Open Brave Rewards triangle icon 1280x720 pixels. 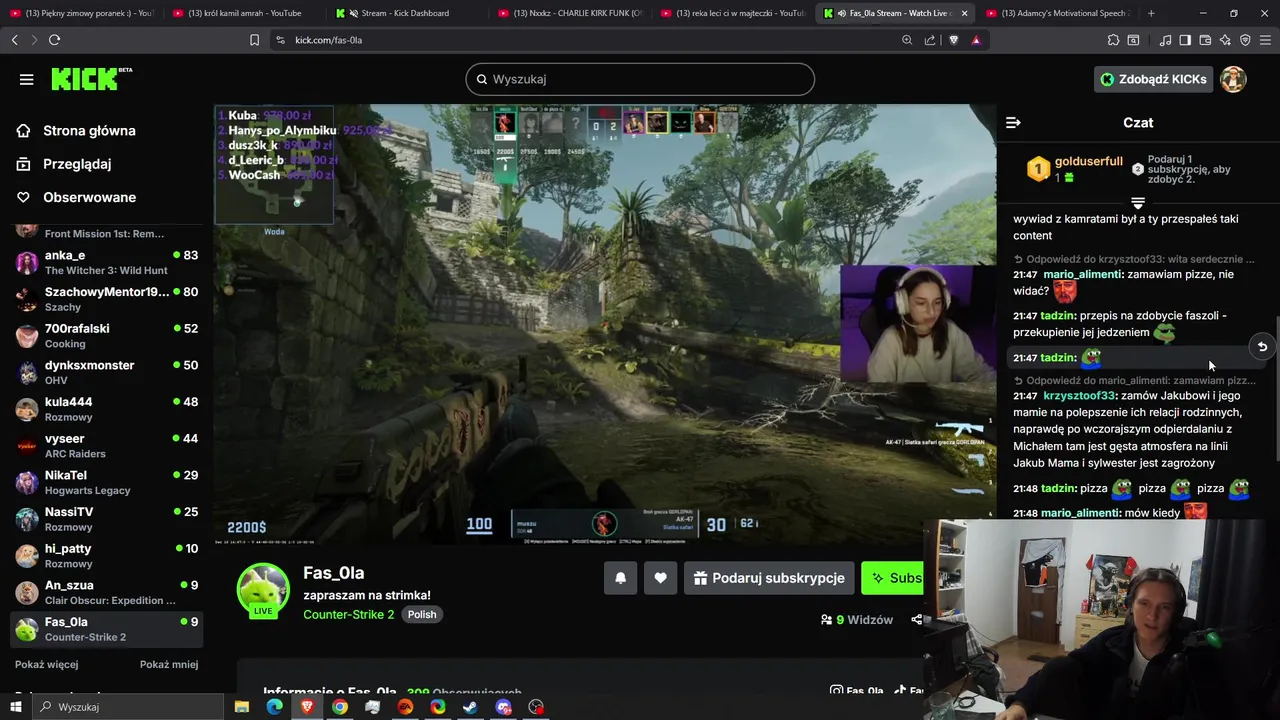(976, 40)
